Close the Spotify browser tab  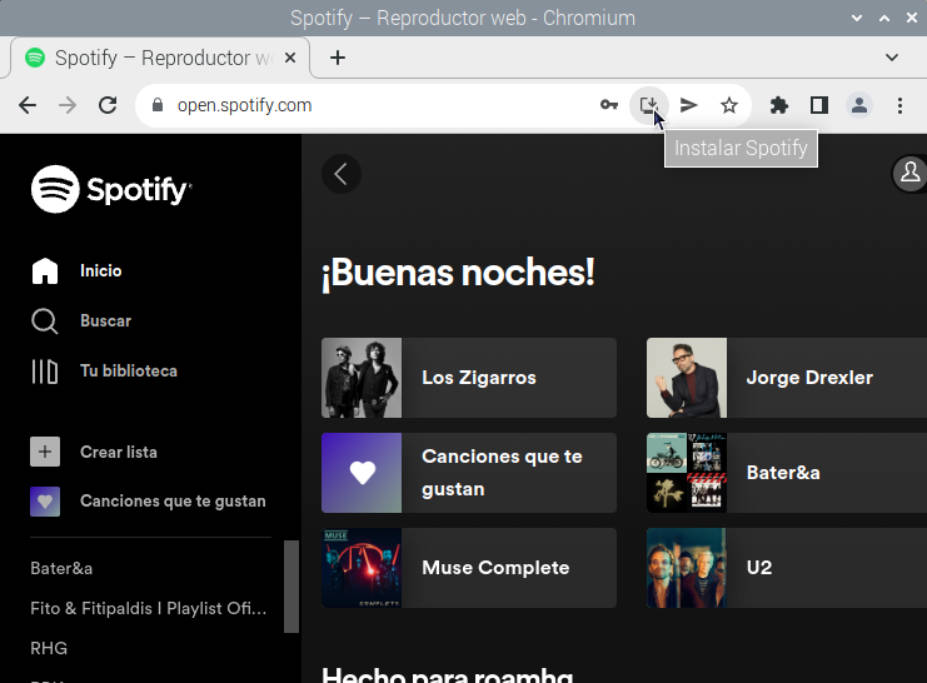[290, 57]
